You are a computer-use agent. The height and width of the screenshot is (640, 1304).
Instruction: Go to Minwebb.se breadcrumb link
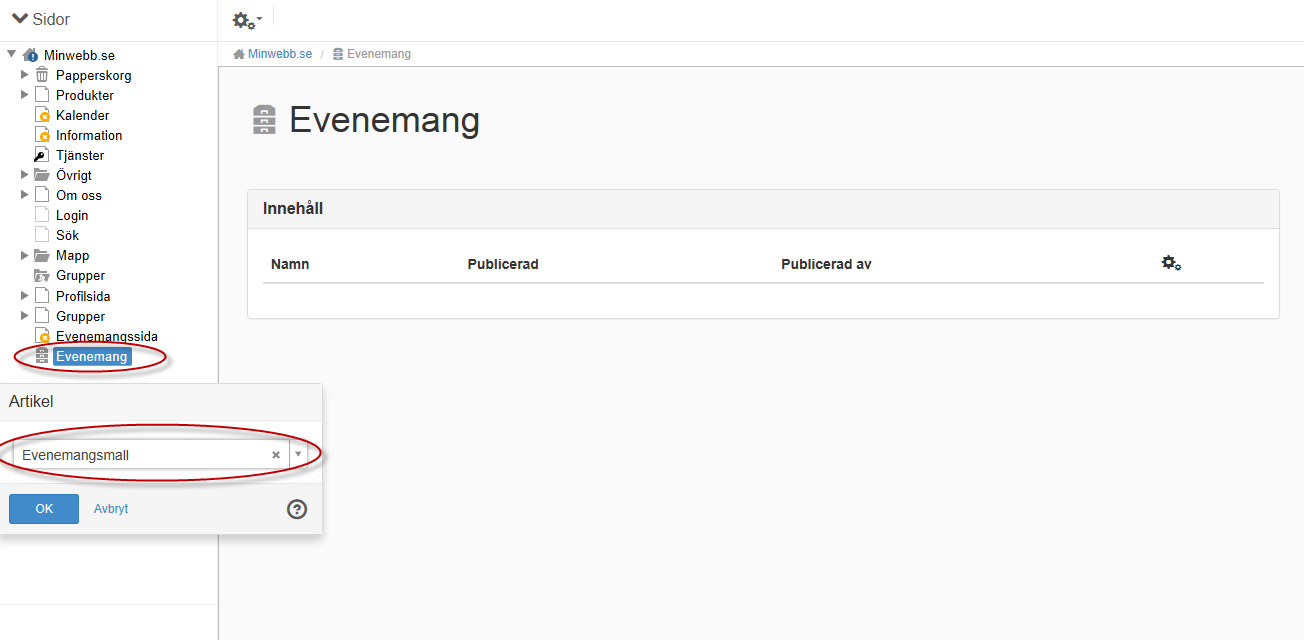click(280, 54)
